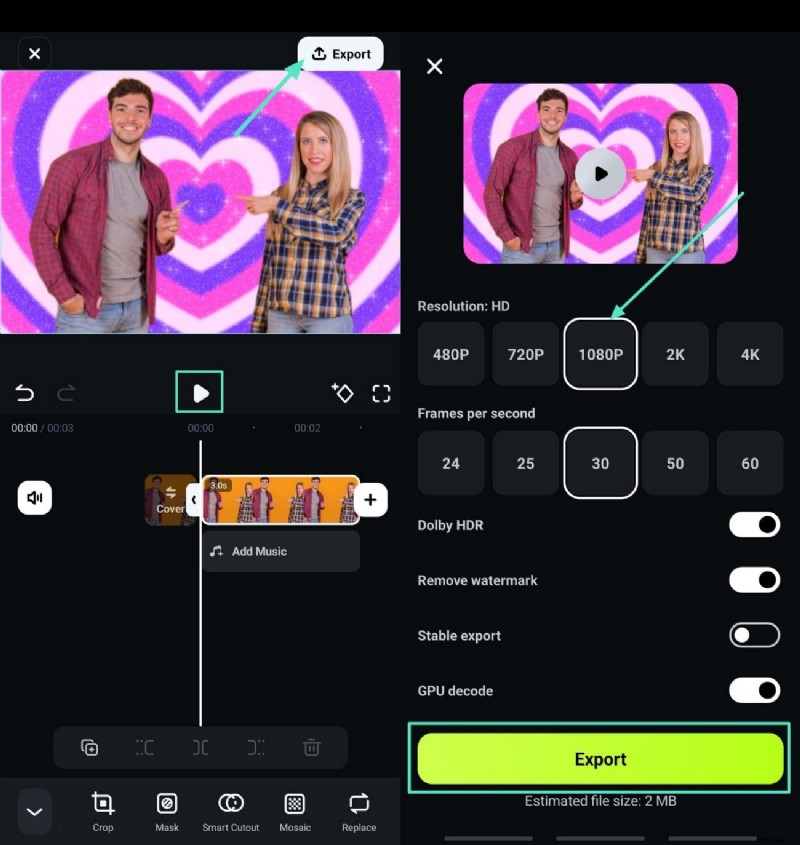
Task: Turn off Remove watermark
Action: (x=754, y=580)
